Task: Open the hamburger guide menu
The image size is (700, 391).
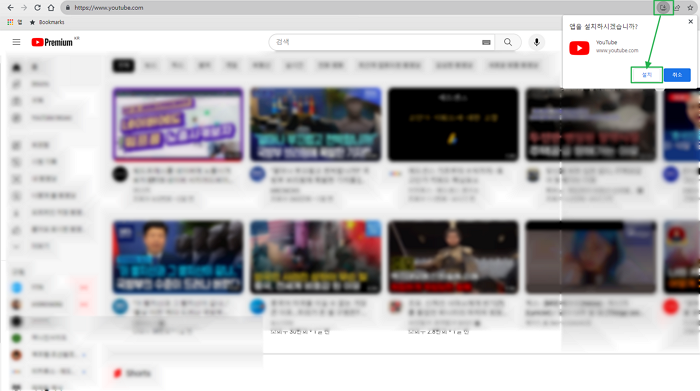Action: coord(17,42)
